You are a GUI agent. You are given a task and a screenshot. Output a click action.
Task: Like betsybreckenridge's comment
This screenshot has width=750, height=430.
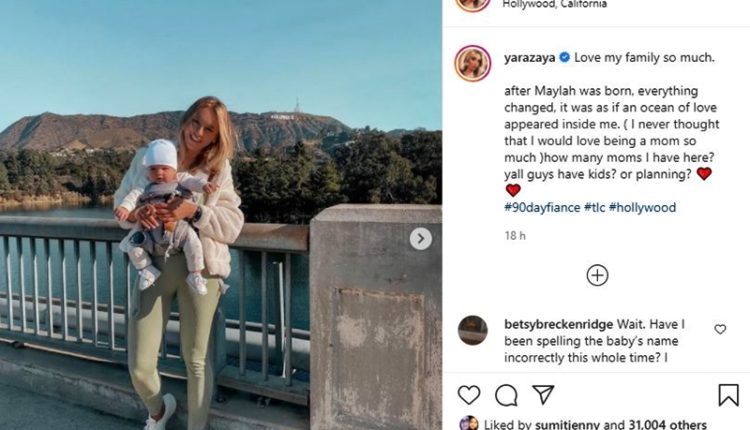(720, 329)
